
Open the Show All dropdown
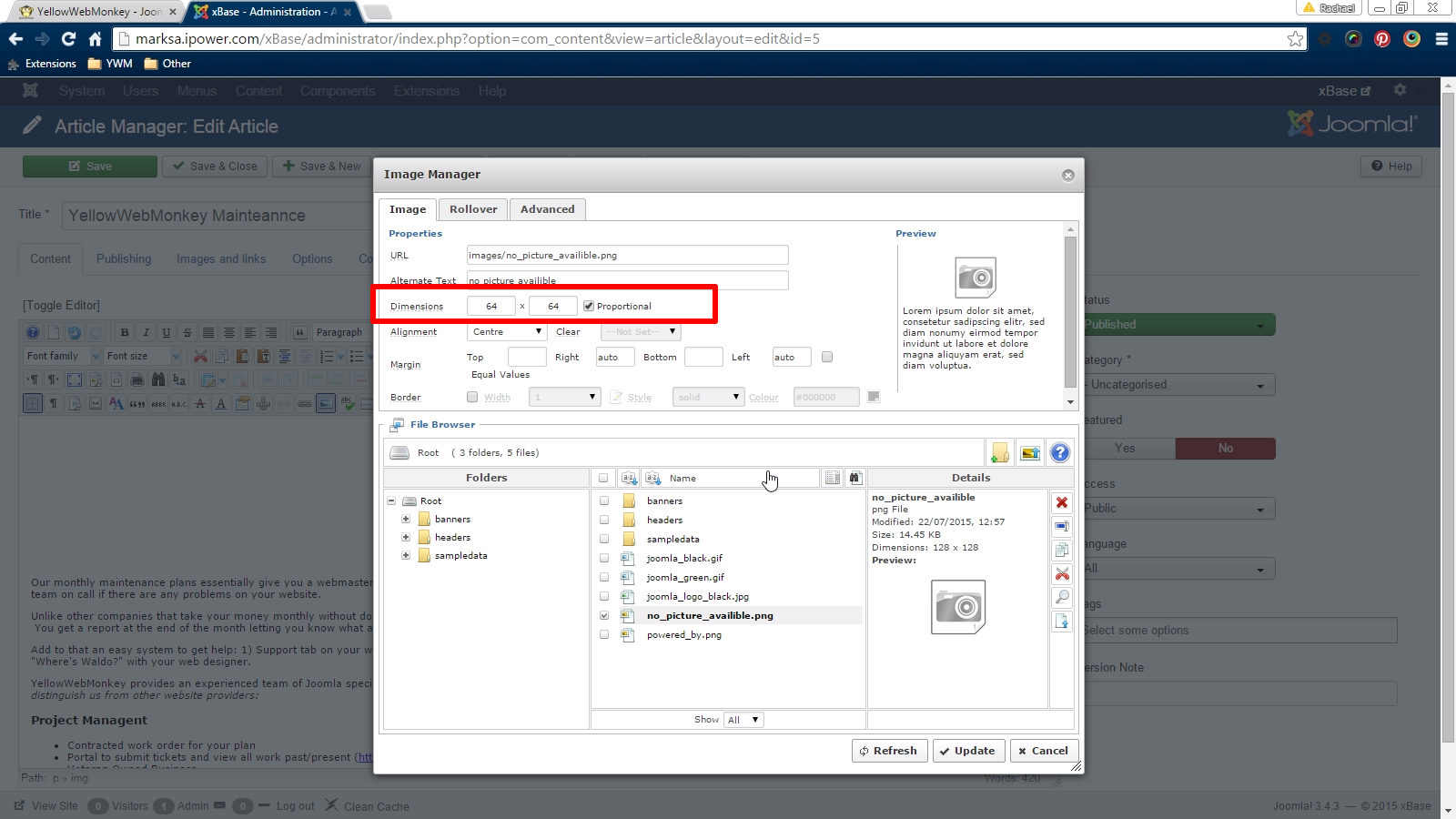point(743,719)
